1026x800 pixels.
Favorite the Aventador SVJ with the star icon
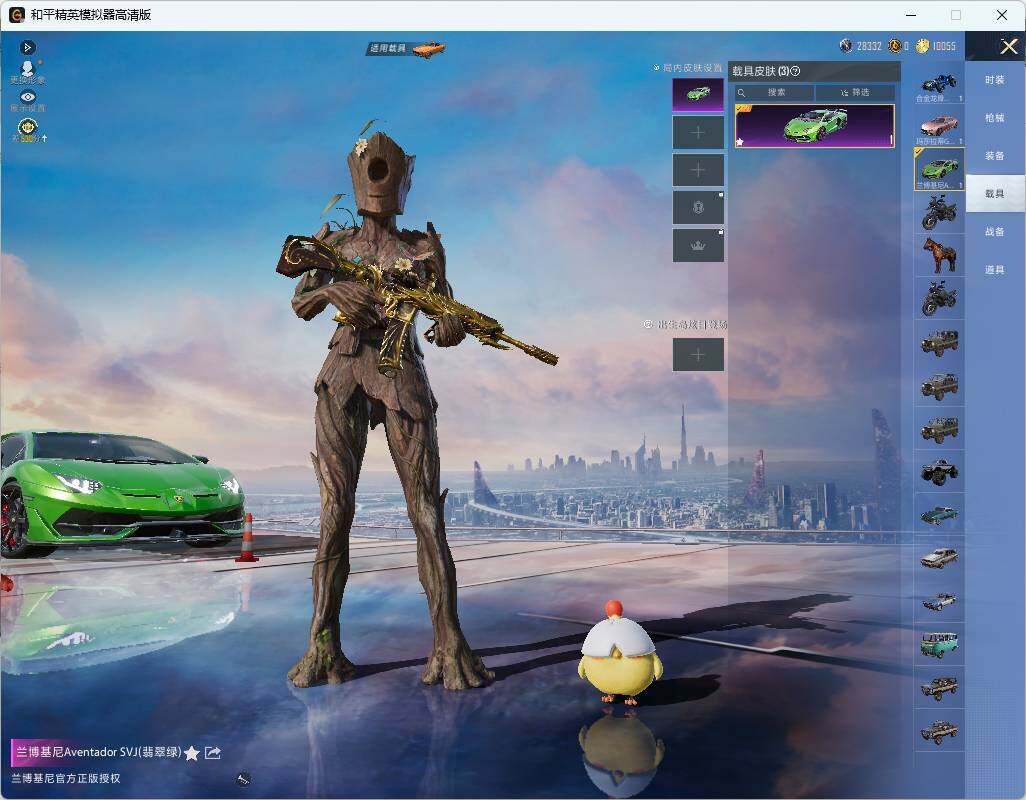coord(192,753)
